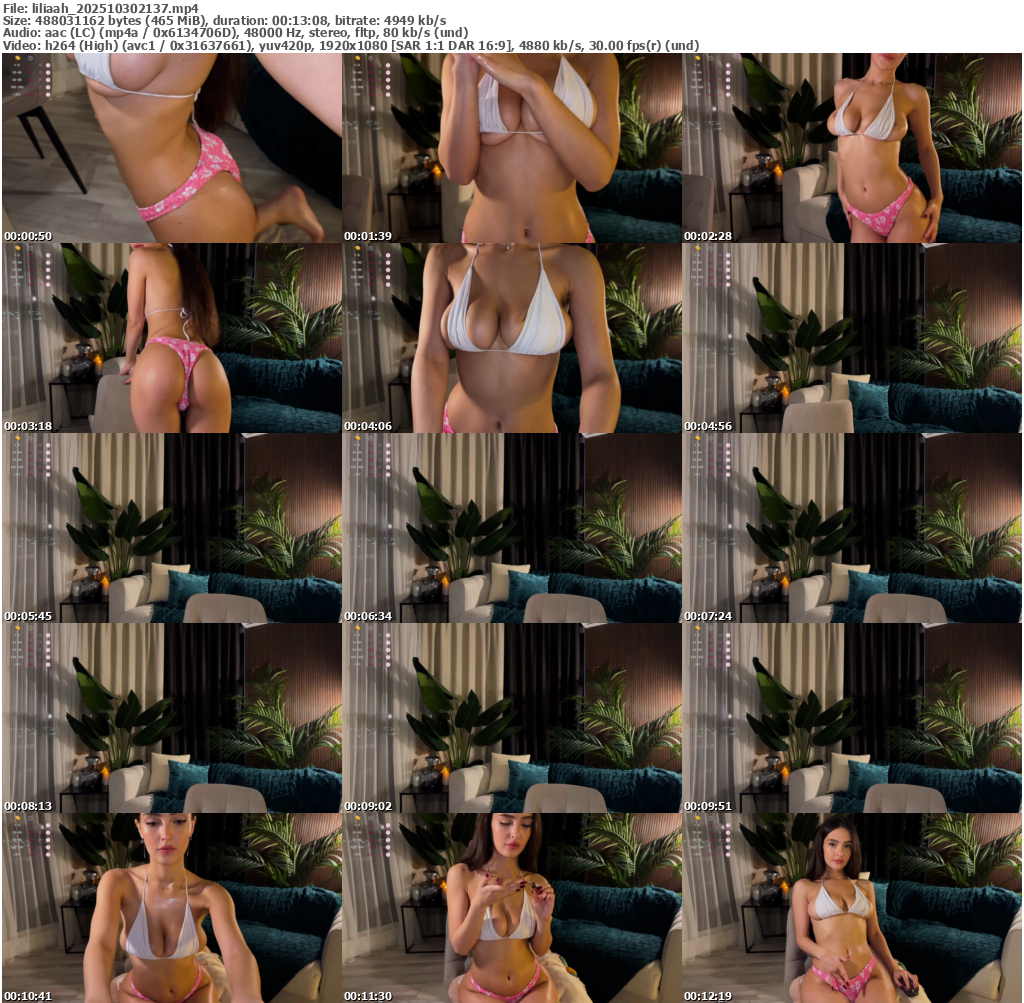Choose the last frame at 00:12:19
The image size is (1024, 1003).
(852, 908)
